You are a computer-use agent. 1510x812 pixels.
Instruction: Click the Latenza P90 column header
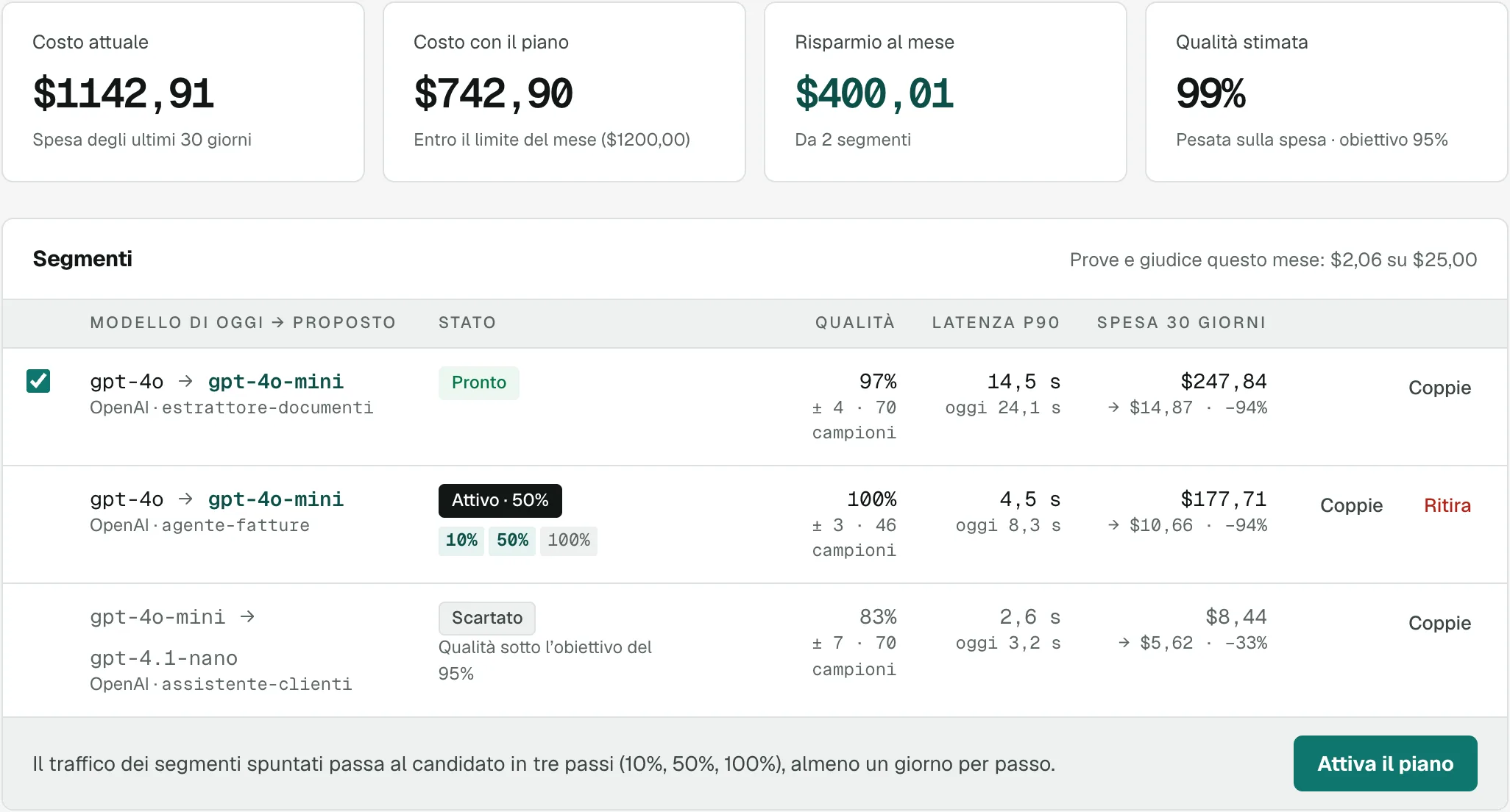click(x=996, y=322)
